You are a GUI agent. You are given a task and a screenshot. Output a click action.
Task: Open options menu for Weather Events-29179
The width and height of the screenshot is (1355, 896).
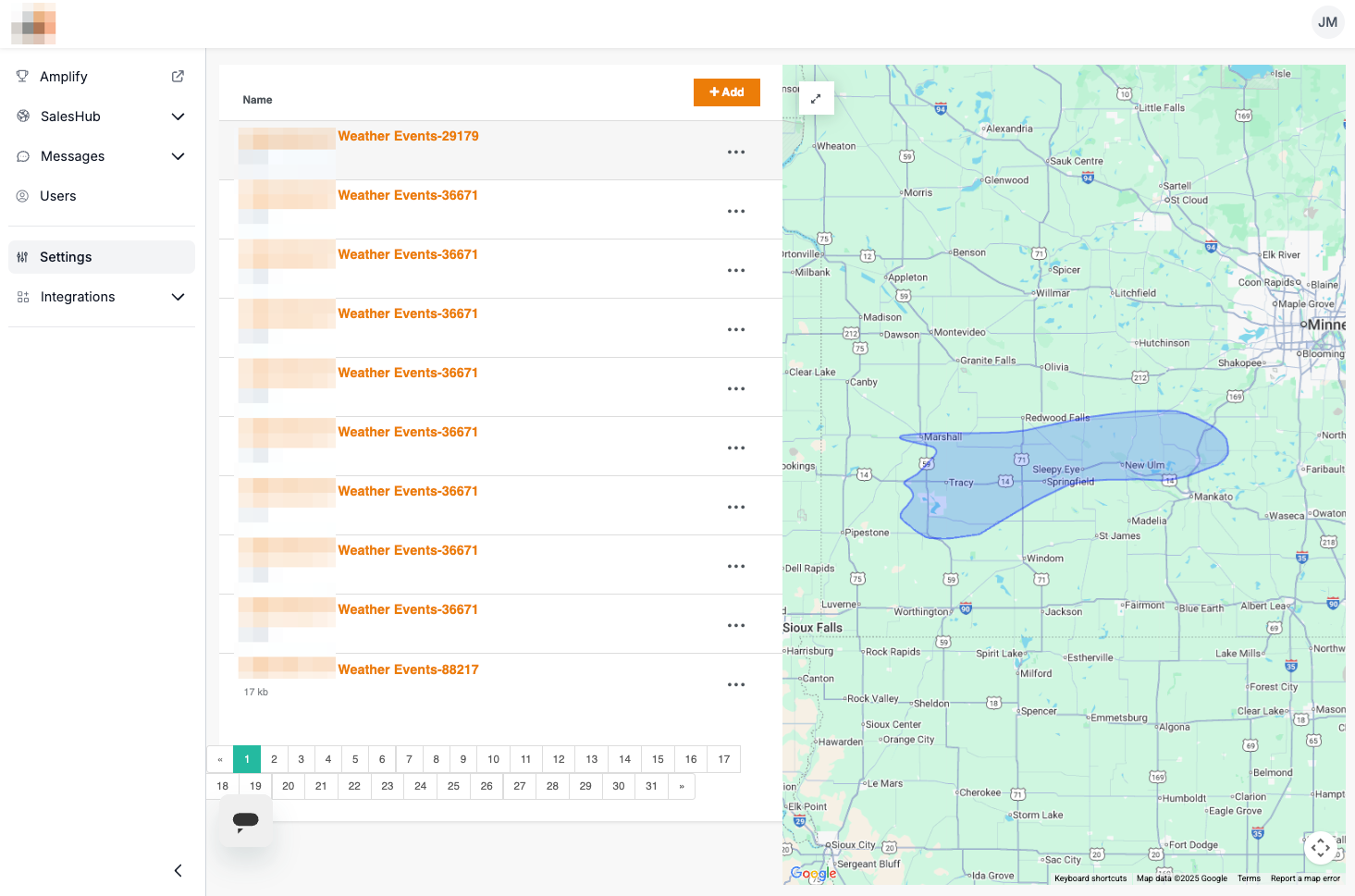(735, 153)
